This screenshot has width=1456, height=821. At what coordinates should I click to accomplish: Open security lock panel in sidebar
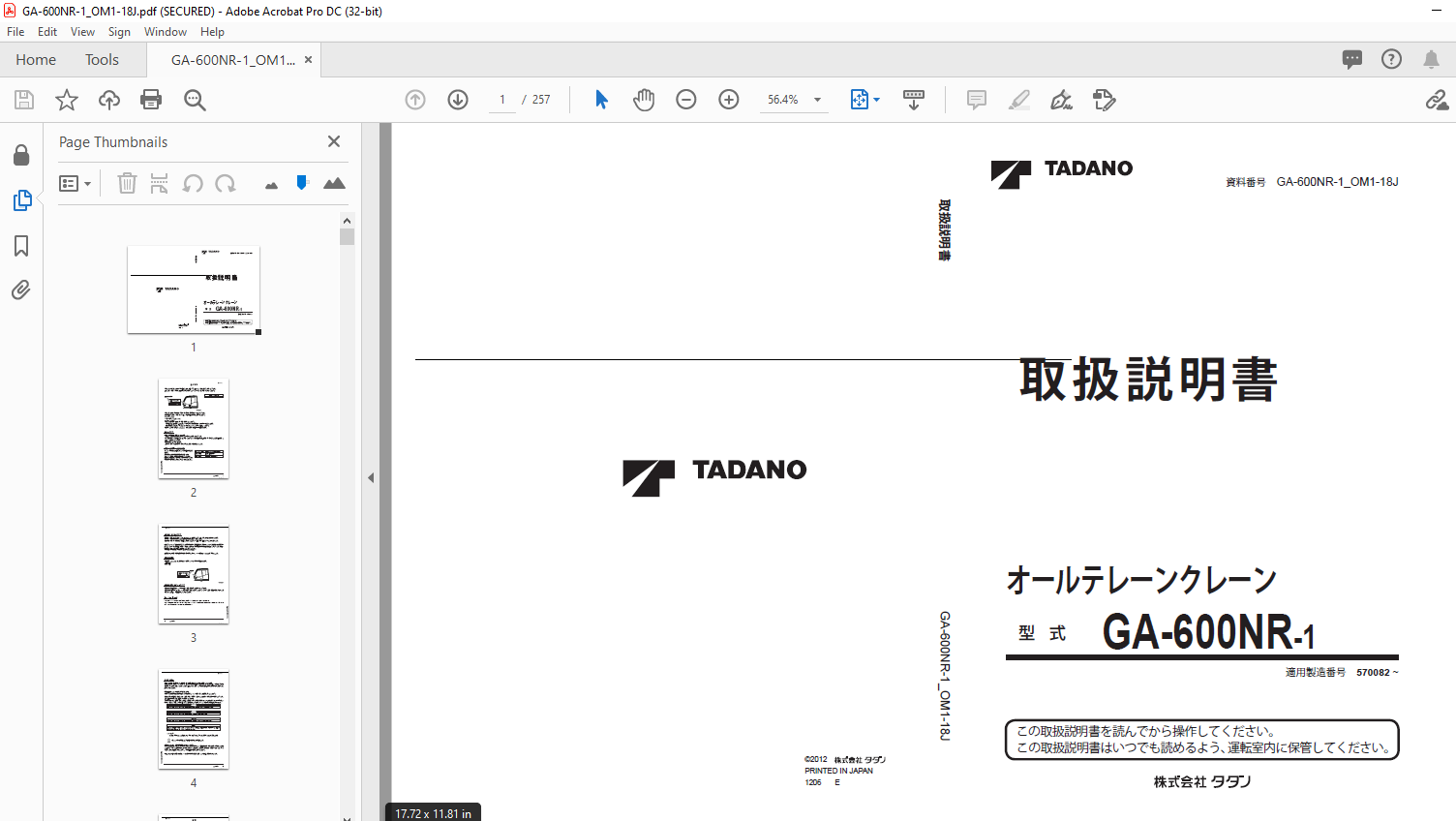pyautogui.click(x=21, y=155)
